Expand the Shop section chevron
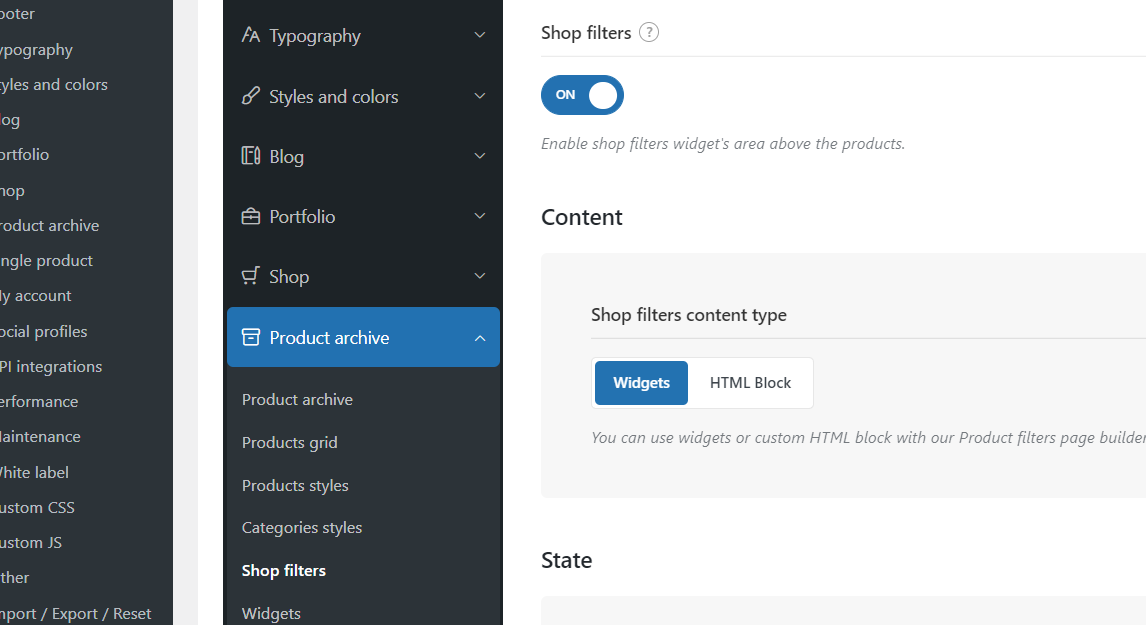Viewport: 1146px width, 625px height. (x=480, y=276)
